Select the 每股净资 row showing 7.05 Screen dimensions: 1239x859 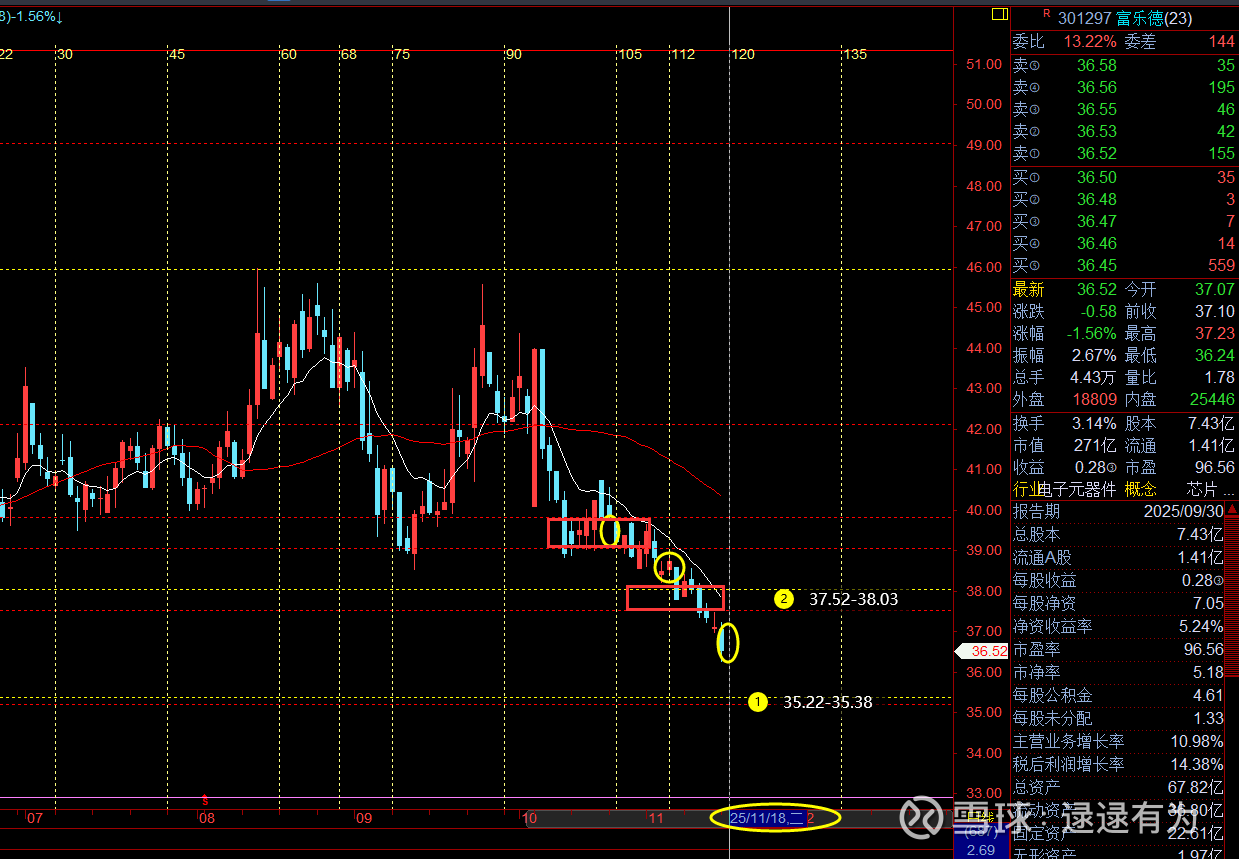pos(1118,603)
